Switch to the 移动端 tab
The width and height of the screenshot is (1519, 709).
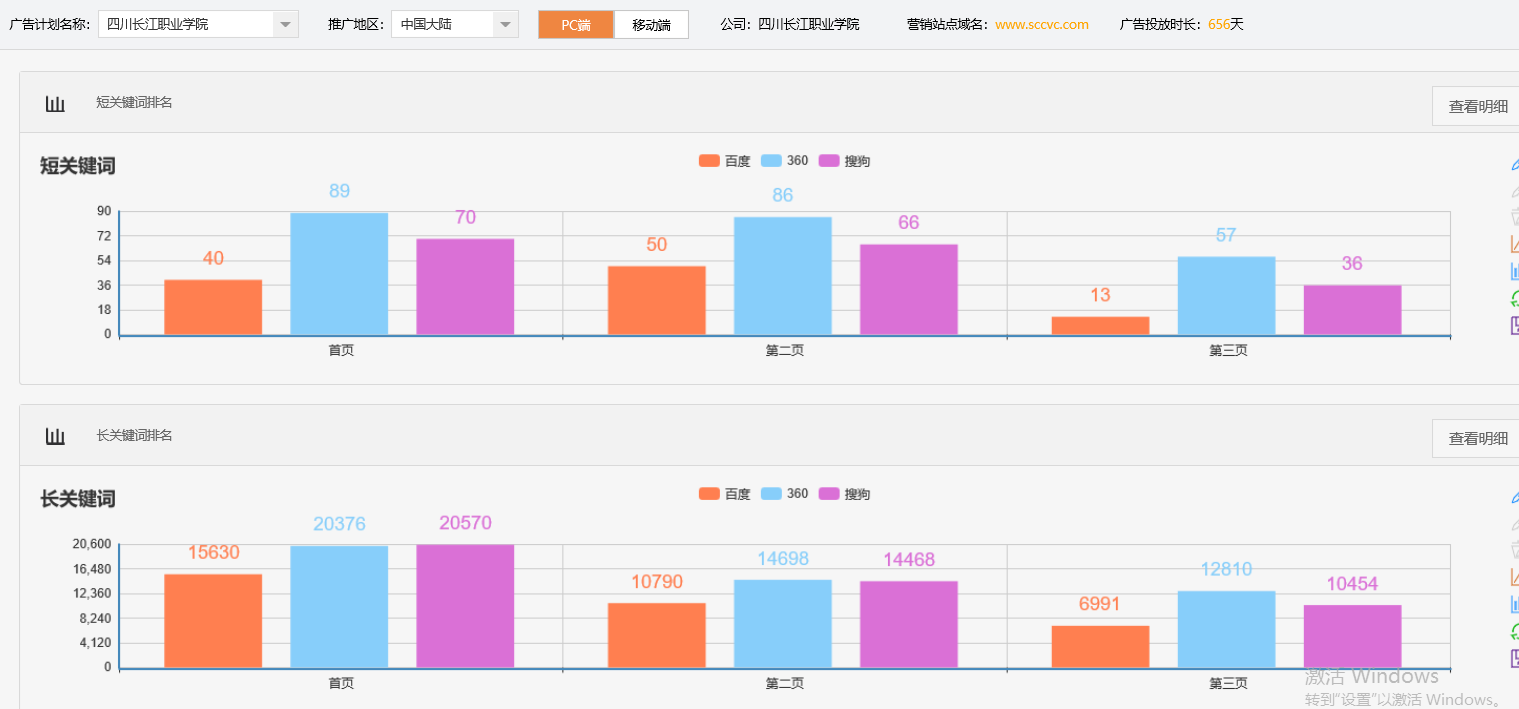[x=651, y=25]
